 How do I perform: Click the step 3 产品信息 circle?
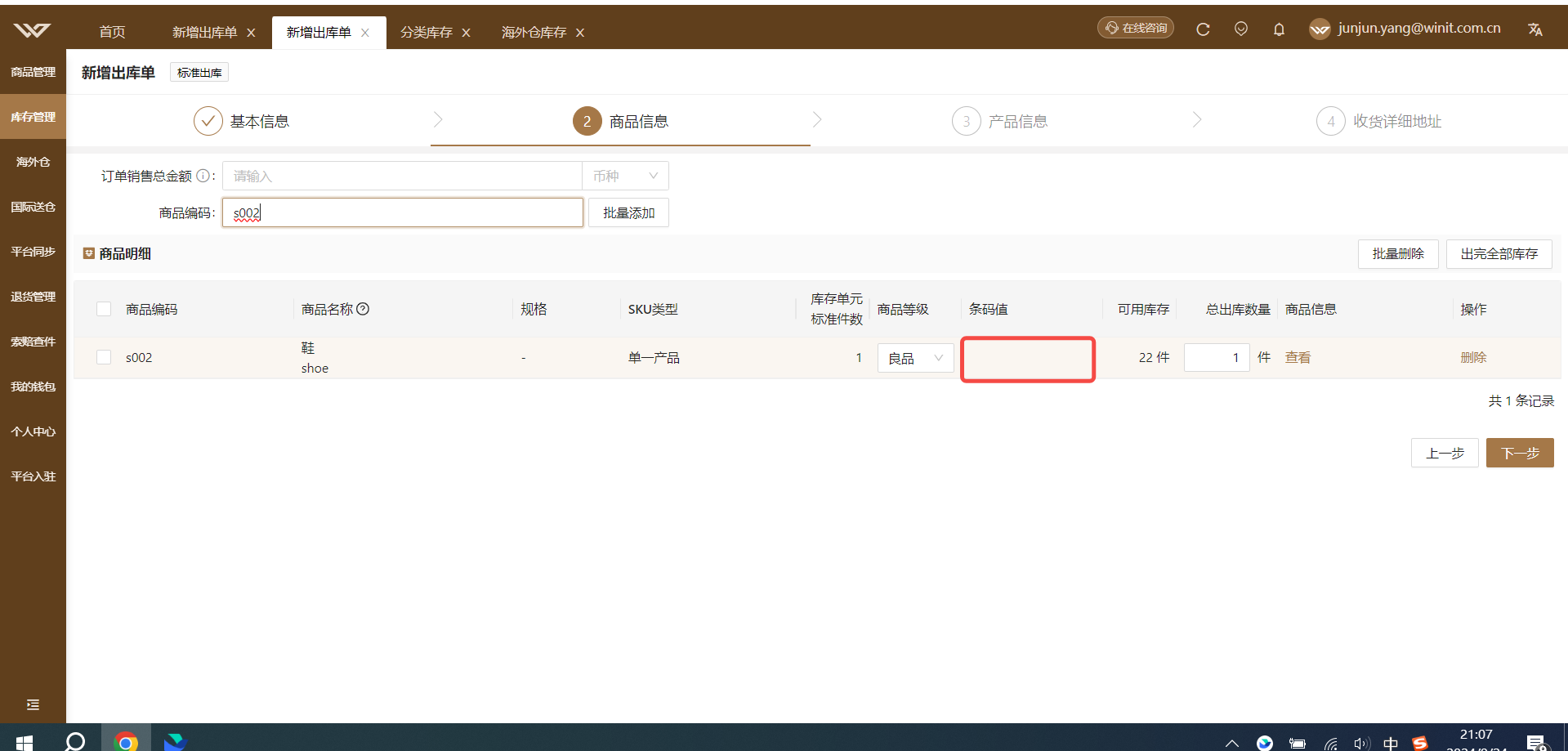(x=967, y=121)
